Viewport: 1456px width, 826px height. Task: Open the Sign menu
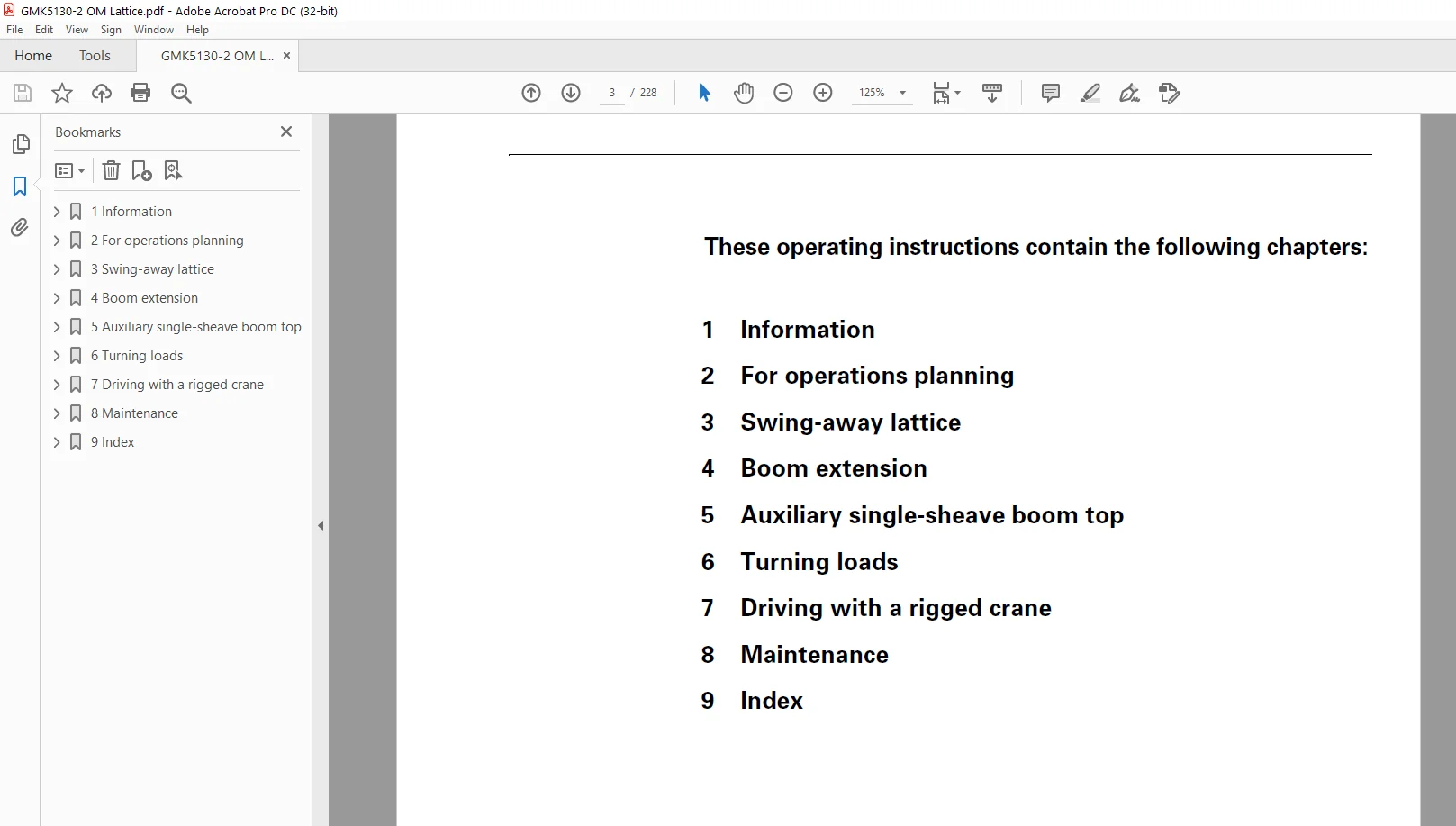[x=111, y=30]
